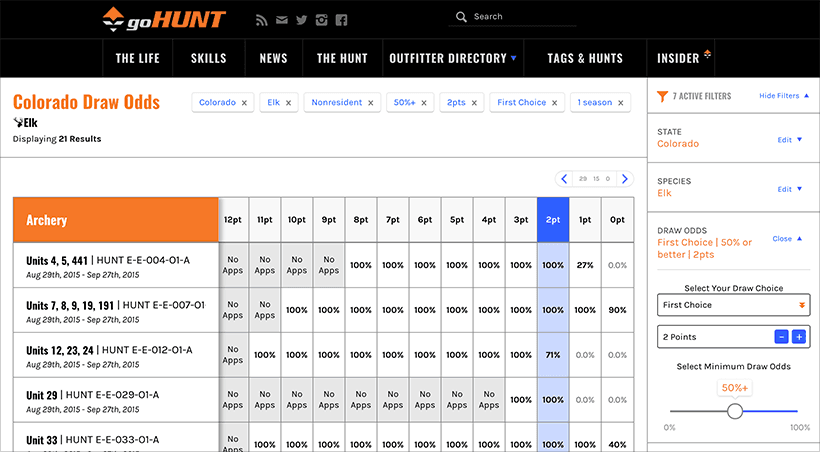
Task: Click Hide Filters link
Action: (784, 96)
